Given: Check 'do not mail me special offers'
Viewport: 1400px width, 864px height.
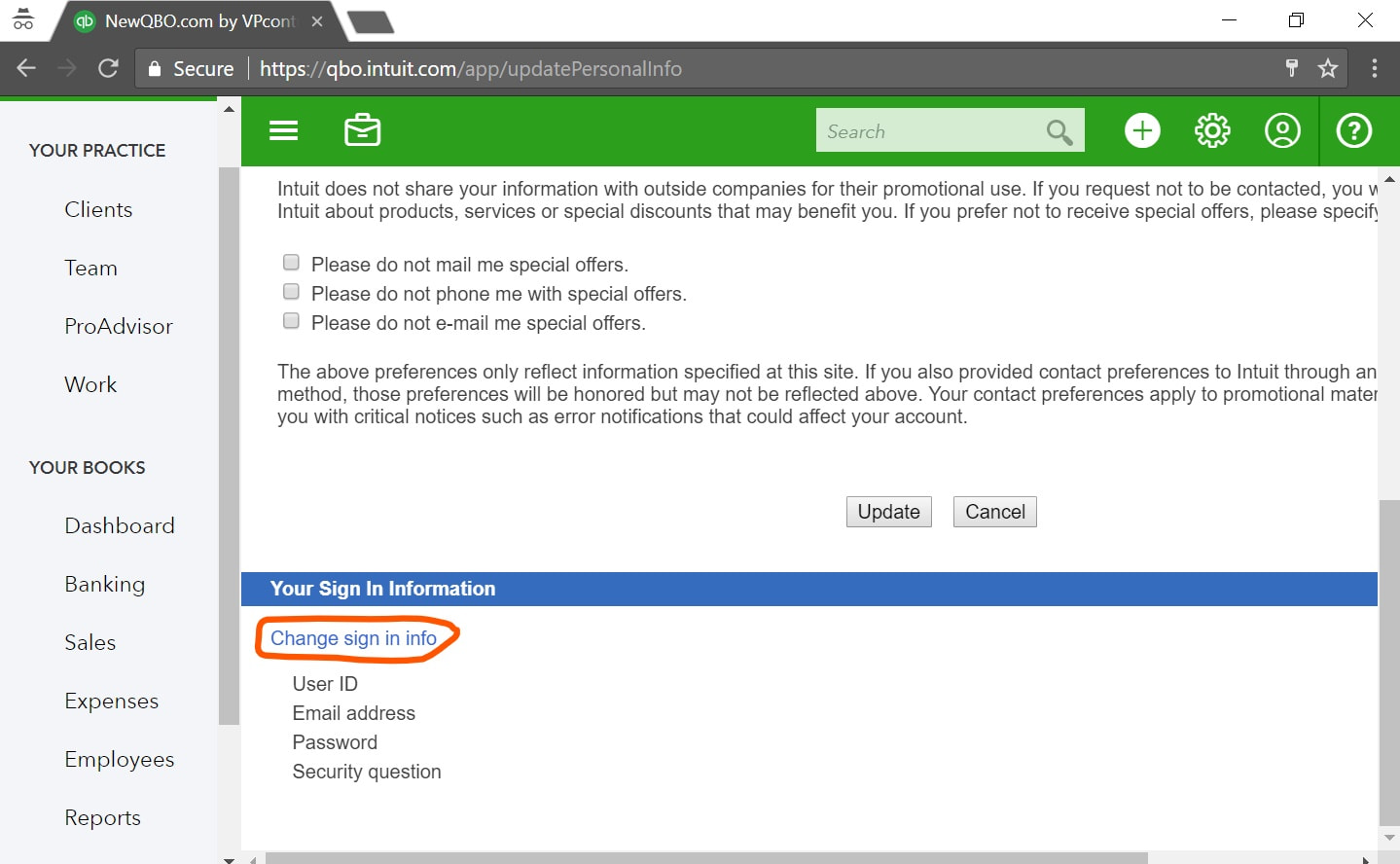Looking at the screenshot, I should point(291,263).
